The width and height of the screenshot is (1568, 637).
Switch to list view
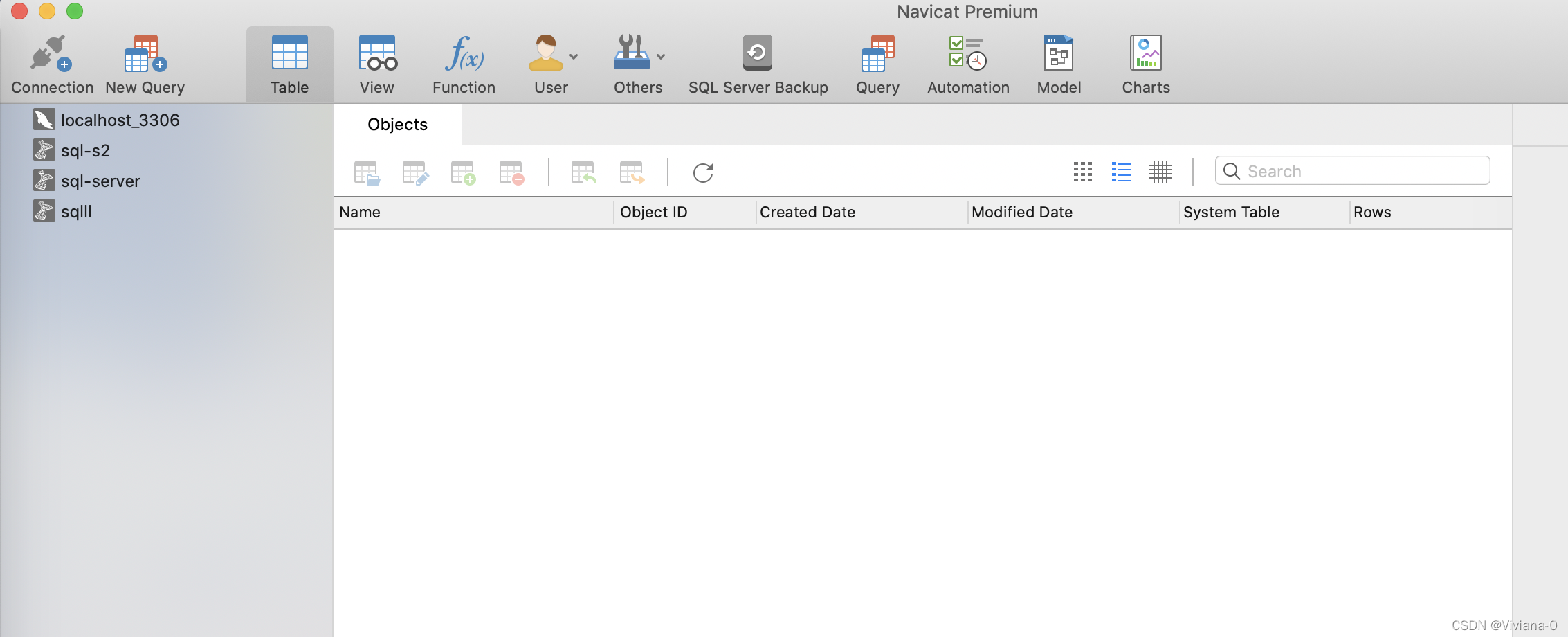[x=1122, y=172]
